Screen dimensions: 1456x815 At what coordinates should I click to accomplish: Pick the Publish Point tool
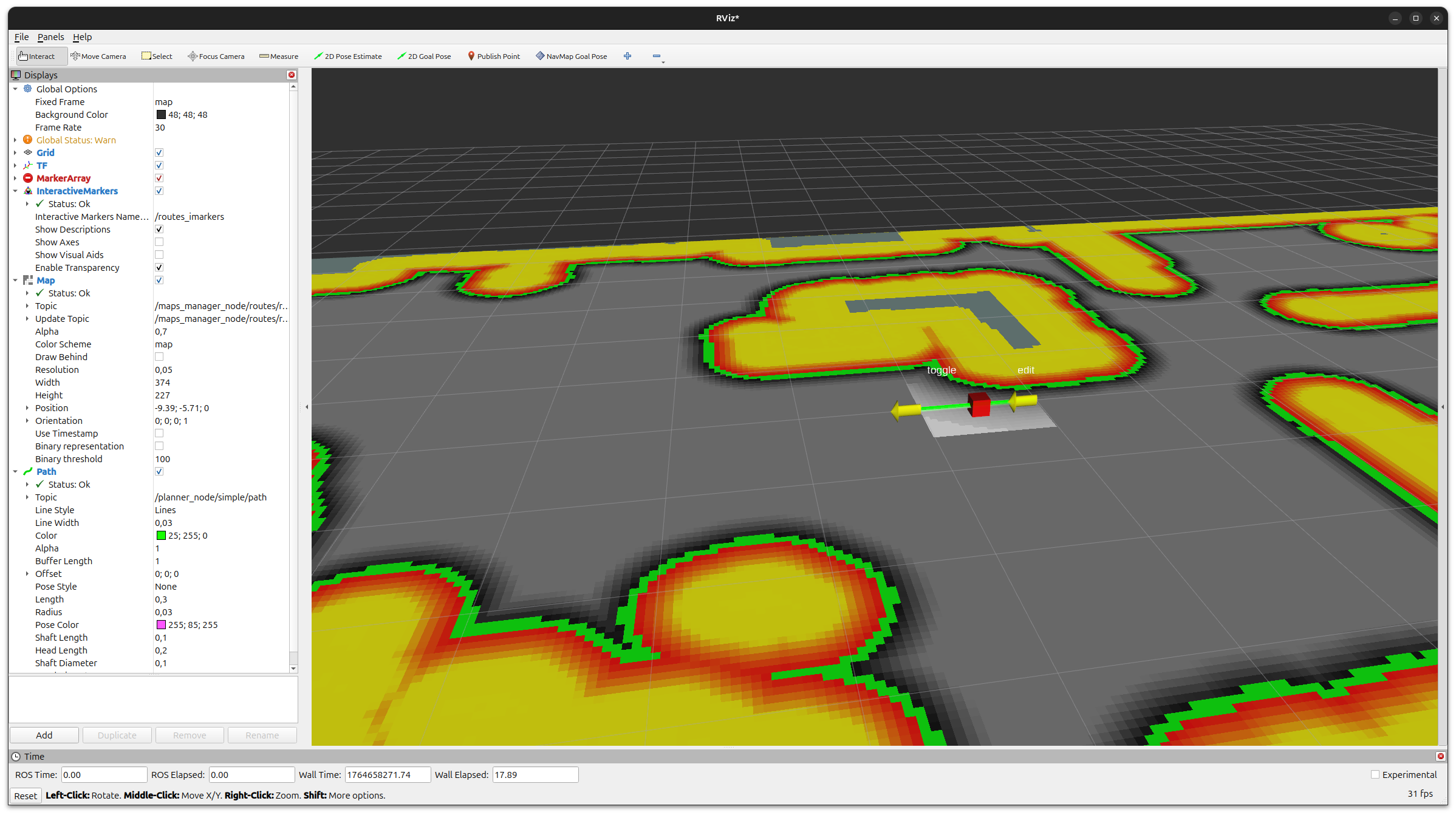493,56
